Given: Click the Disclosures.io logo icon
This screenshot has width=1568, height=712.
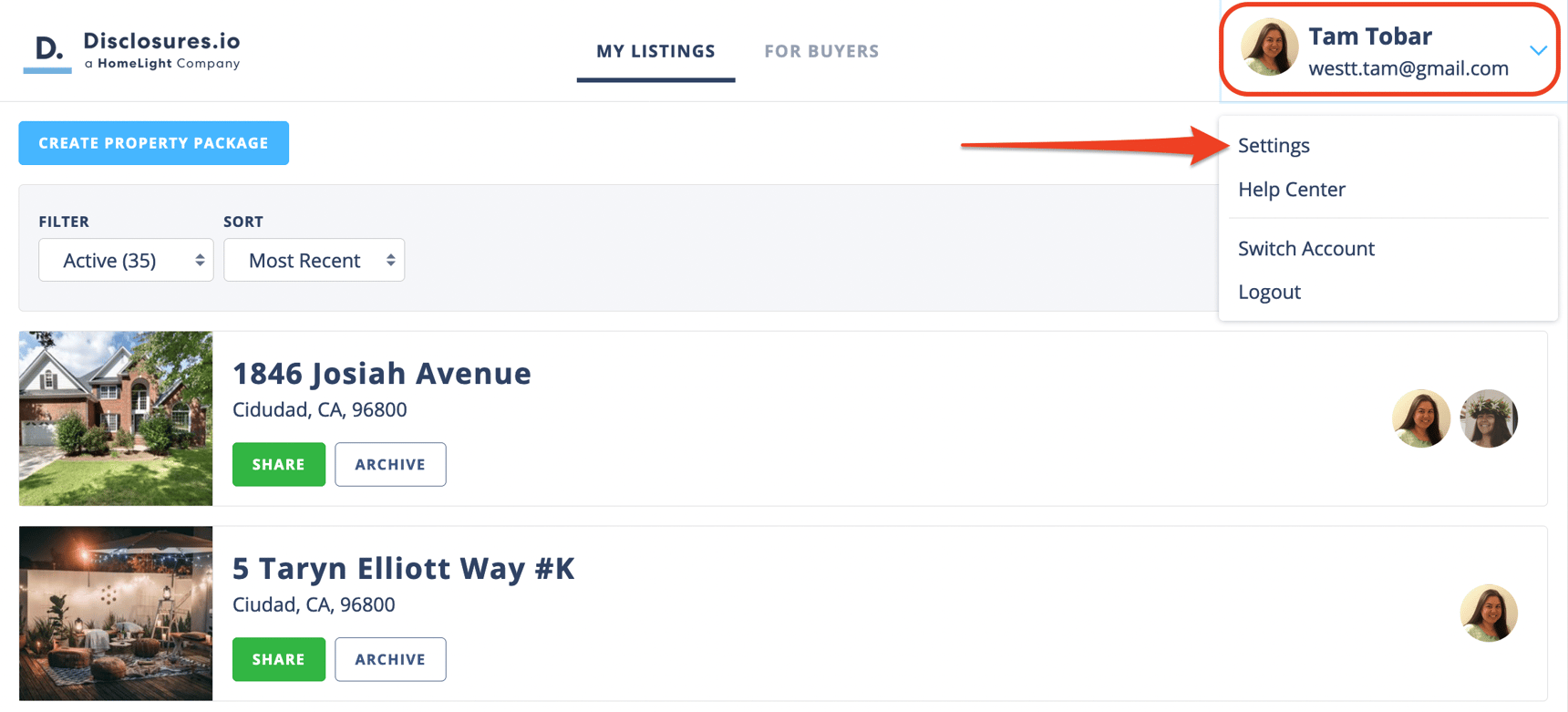Looking at the screenshot, I should pos(47,52).
